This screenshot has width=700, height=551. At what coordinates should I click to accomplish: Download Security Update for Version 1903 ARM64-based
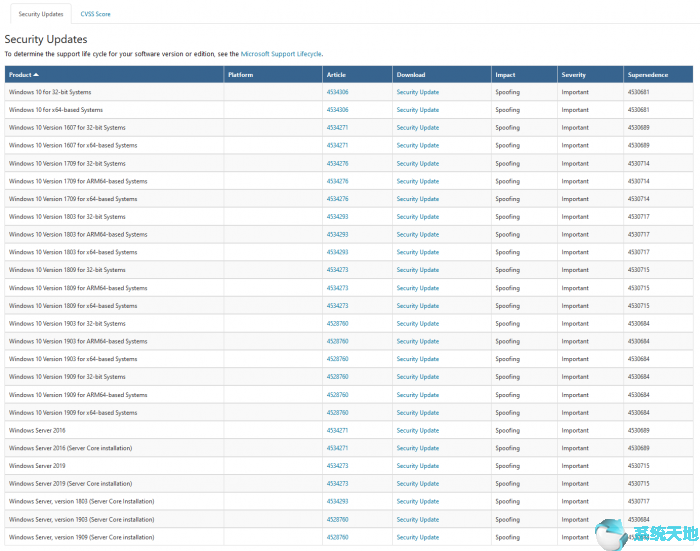[417, 341]
